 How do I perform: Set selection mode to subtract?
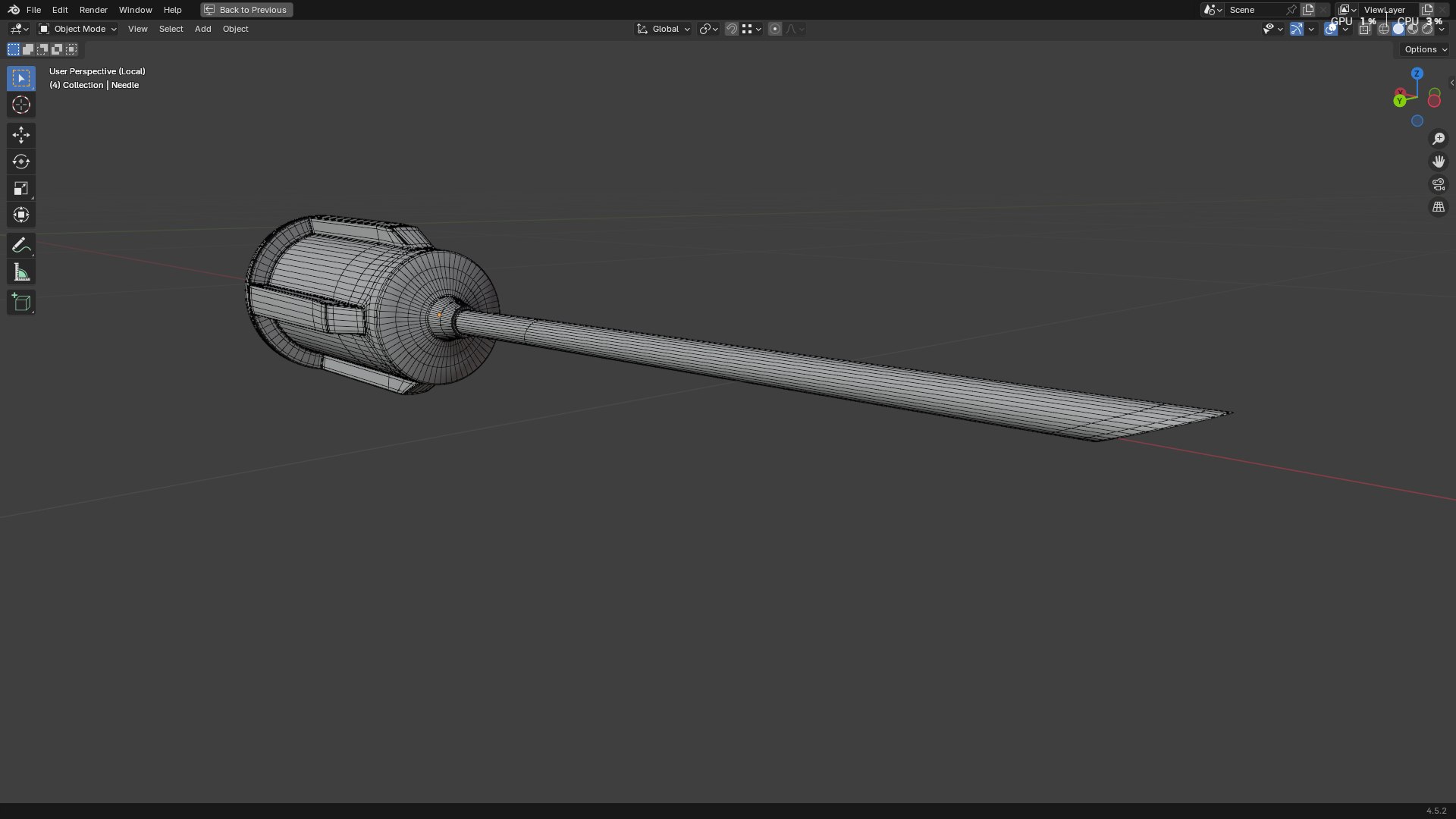[42, 49]
